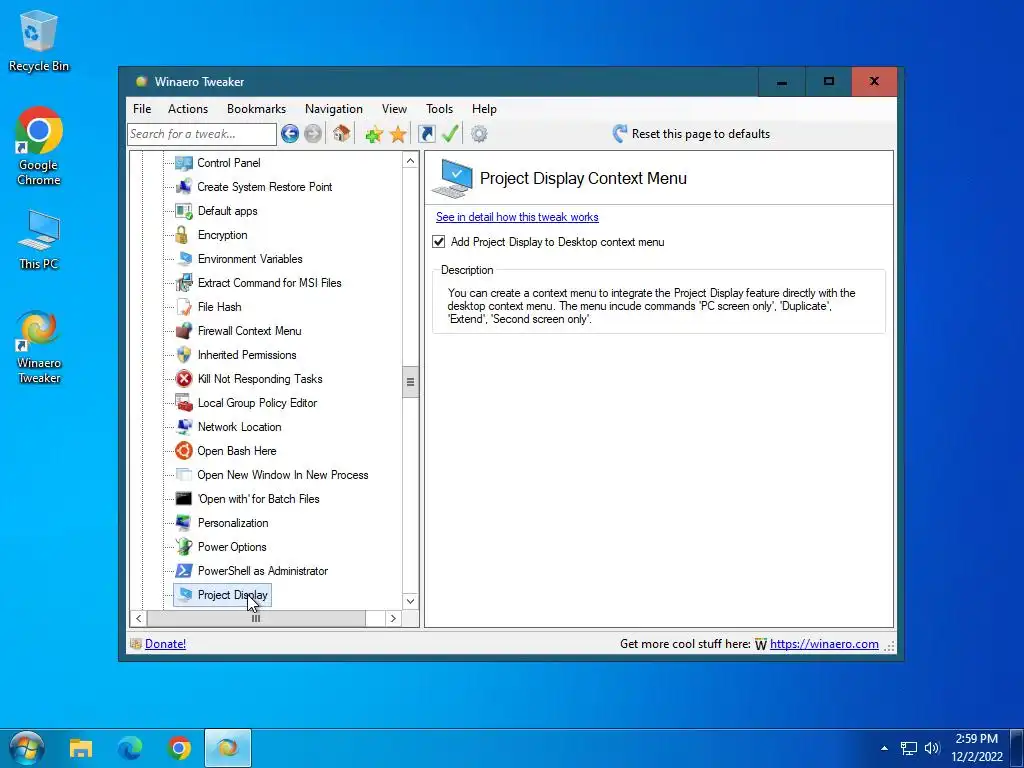Click the Donate! link
The image size is (1024, 768).
click(x=165, y=644)
